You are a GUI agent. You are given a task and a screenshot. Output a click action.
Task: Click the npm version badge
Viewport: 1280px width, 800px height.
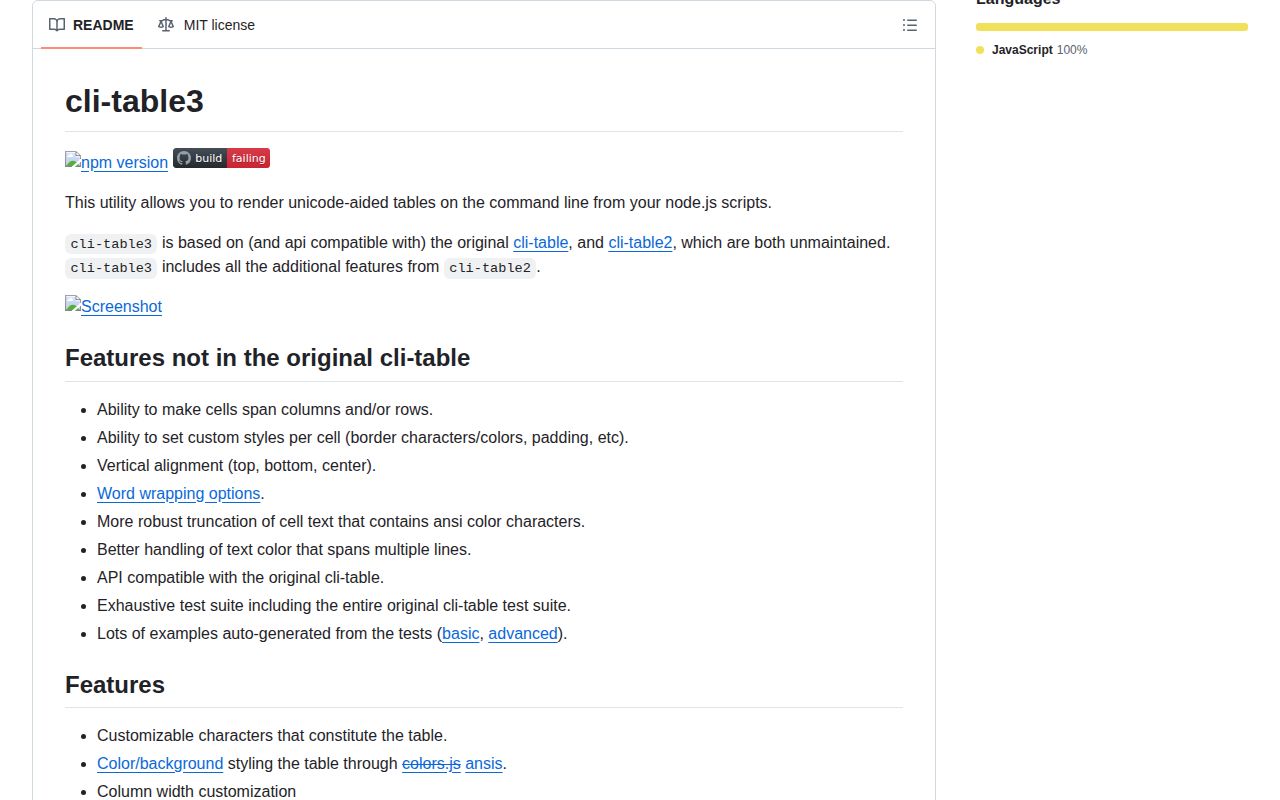coord(116,162)
